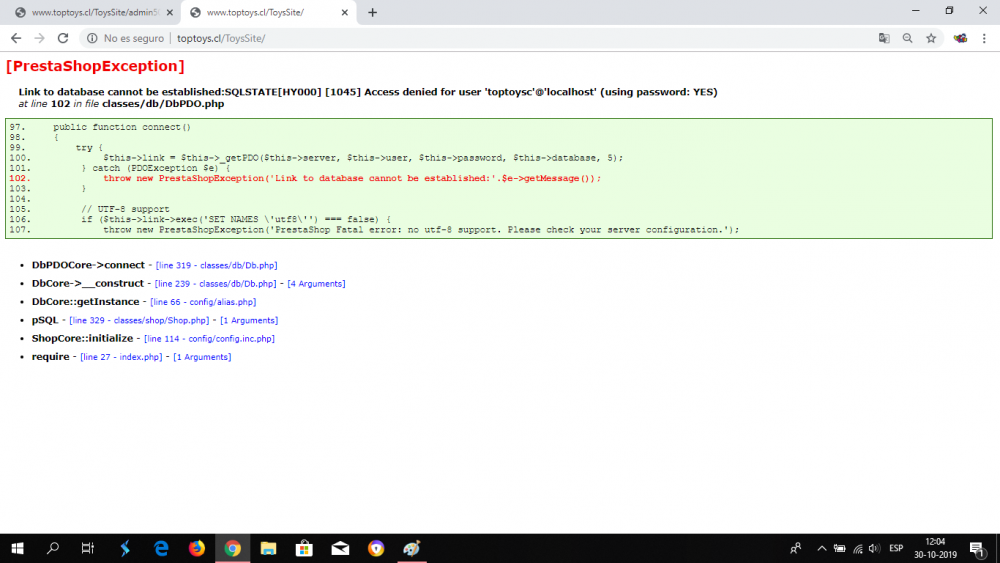Open the colorful browser extension icon
Image resolution: width=1000 pixels, height=563 pixels.
click(960, 38)
